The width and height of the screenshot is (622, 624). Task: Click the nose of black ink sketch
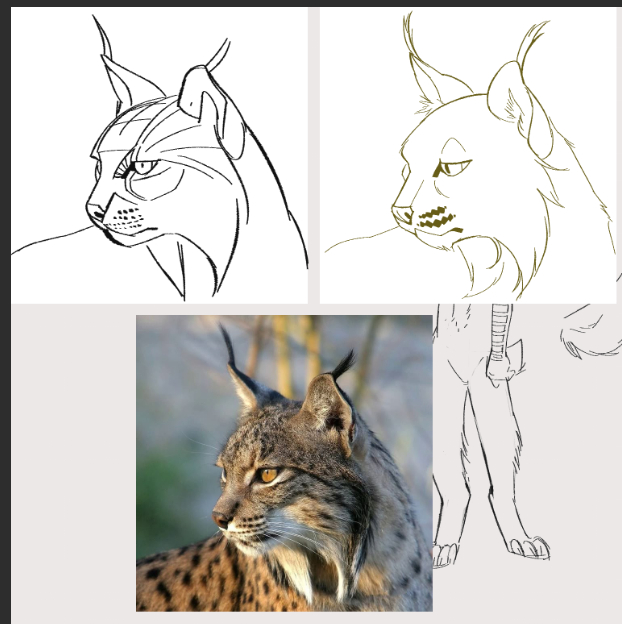[95, 212]
